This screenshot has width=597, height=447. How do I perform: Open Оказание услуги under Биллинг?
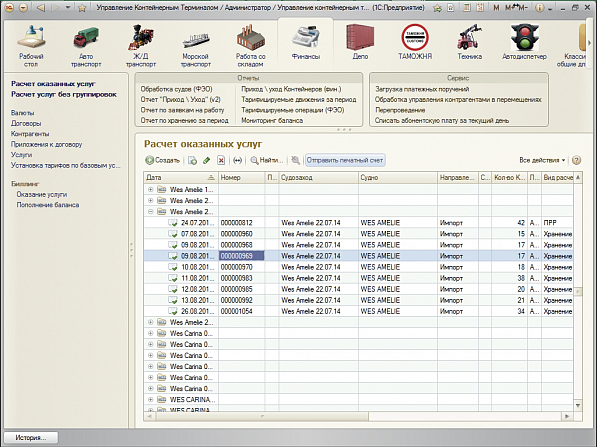tap(42, 194)
